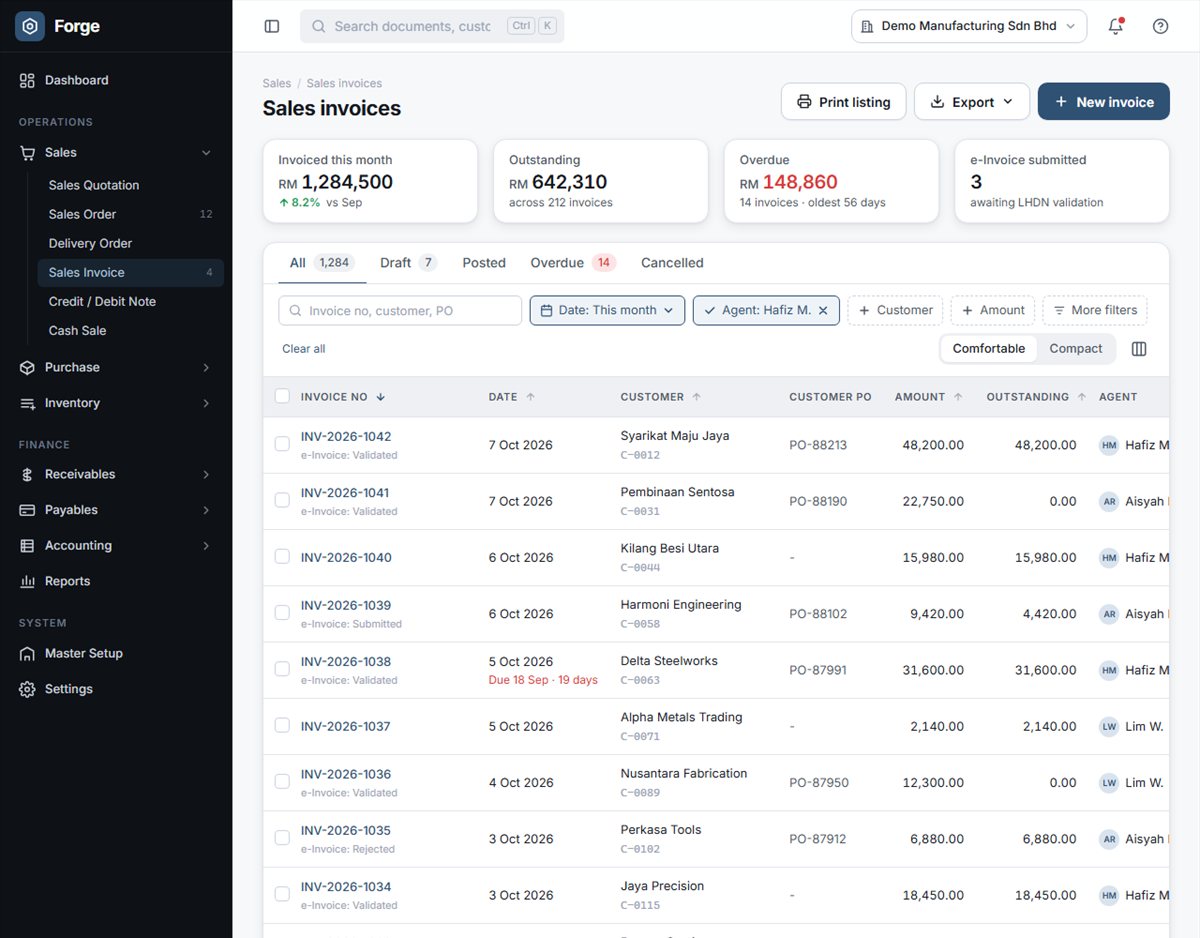Click the Payables card icon
Screen dimensions: 1200x938
[x=27, y=510]
